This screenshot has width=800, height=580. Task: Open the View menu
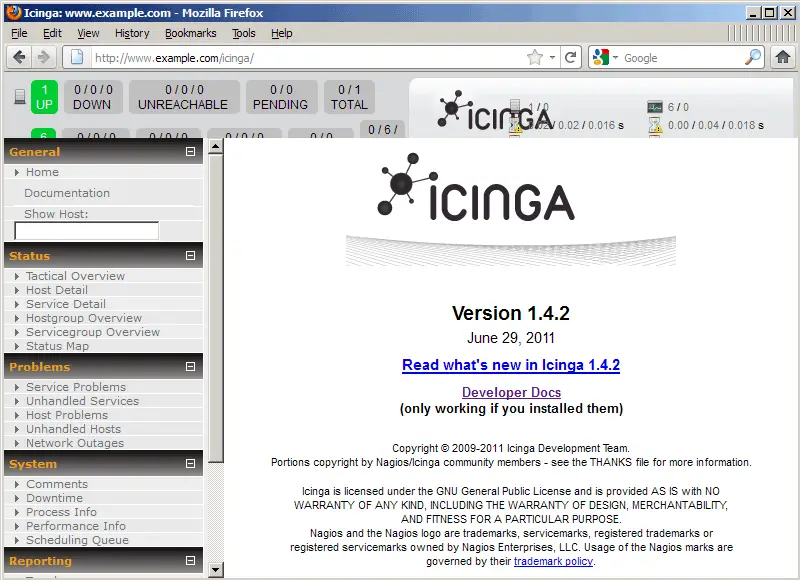click(x=88, y=33)
